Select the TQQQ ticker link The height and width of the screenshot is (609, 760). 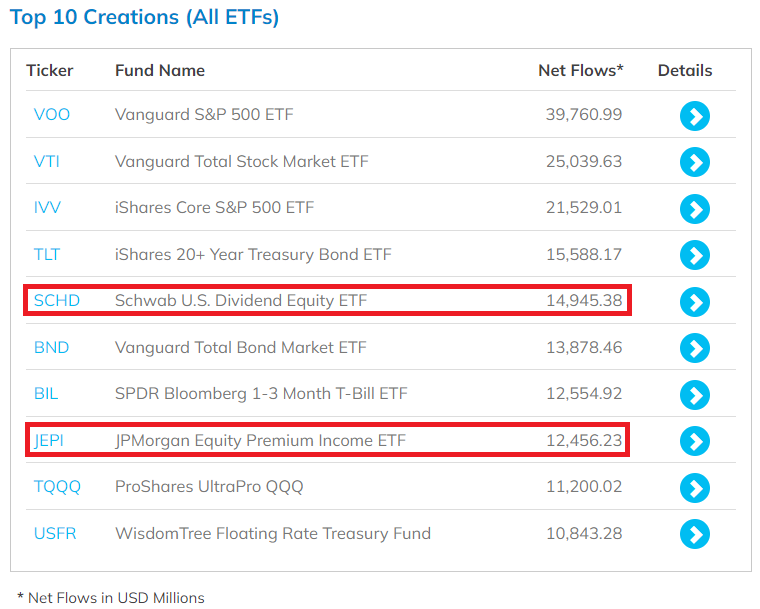coord(57,487)
